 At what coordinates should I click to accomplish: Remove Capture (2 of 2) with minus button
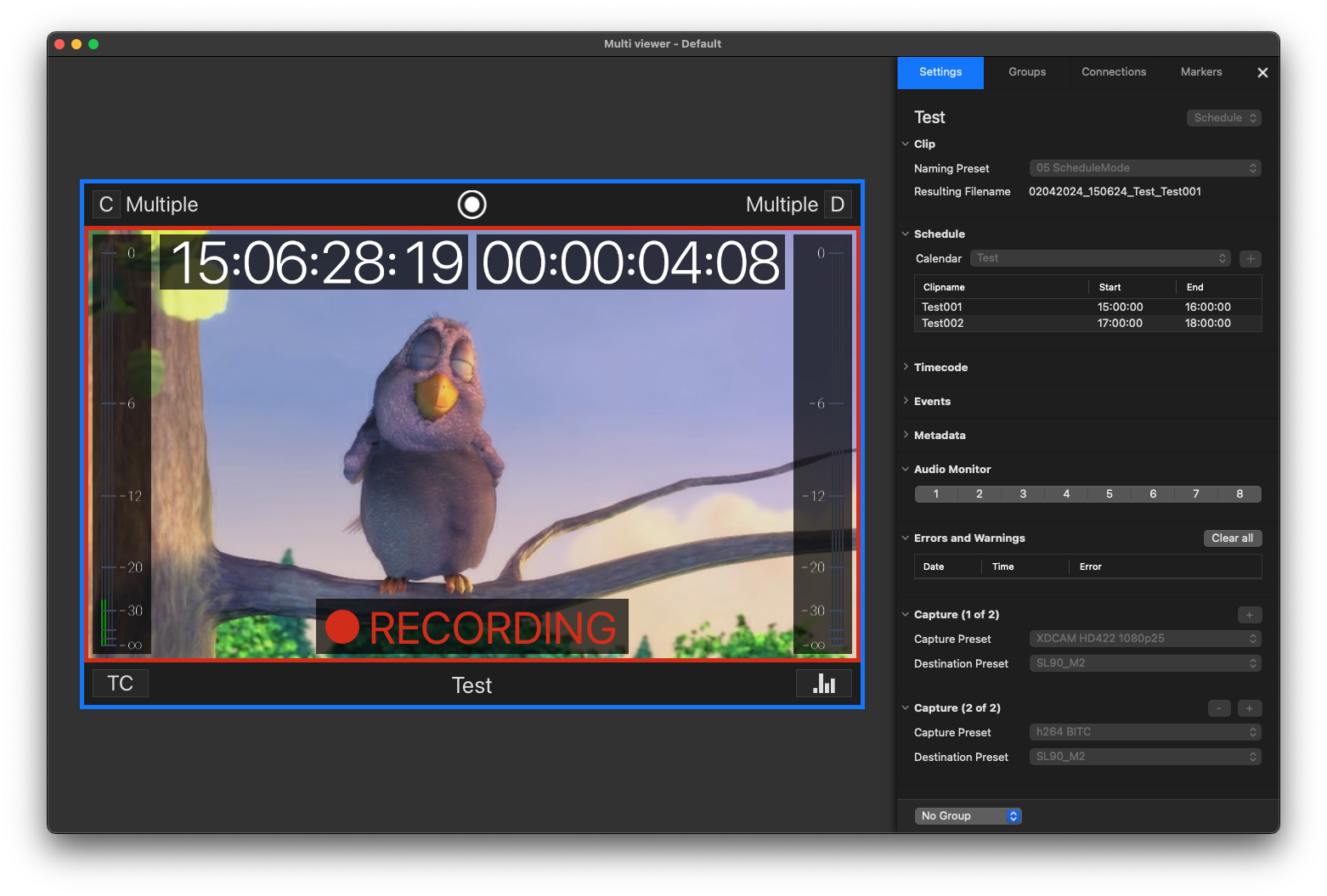click(x=1219, y=708)
